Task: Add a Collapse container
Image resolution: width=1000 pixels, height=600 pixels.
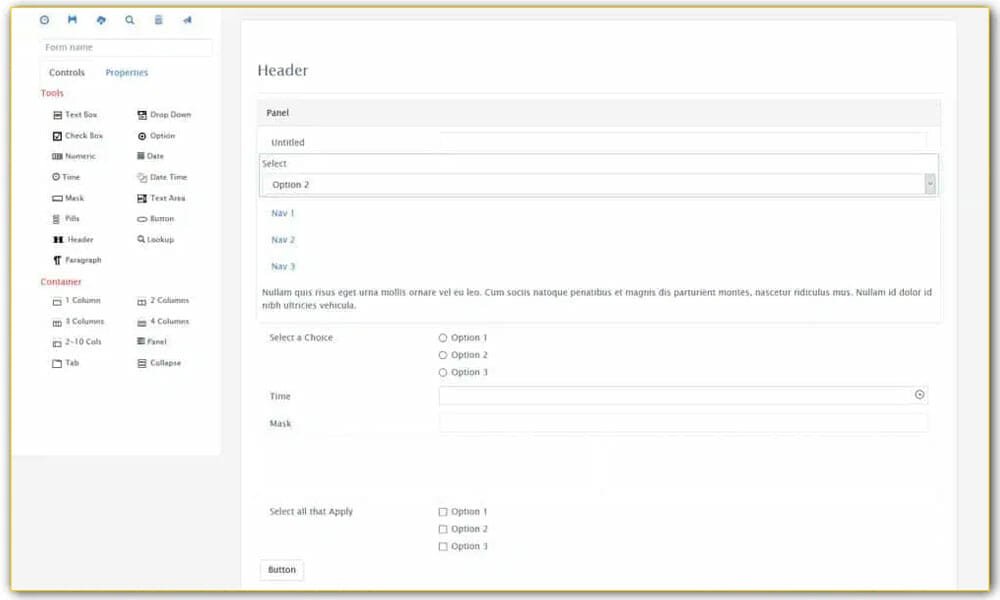Action: [x=162, y=362]
